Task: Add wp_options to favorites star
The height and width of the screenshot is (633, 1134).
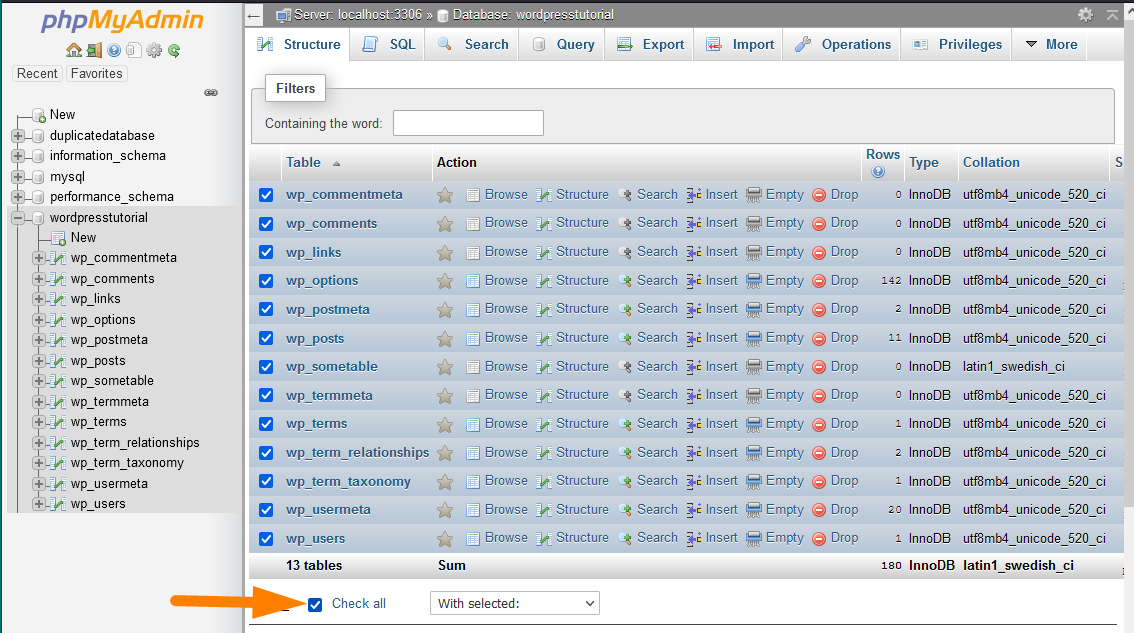Action: click(445, 281)
